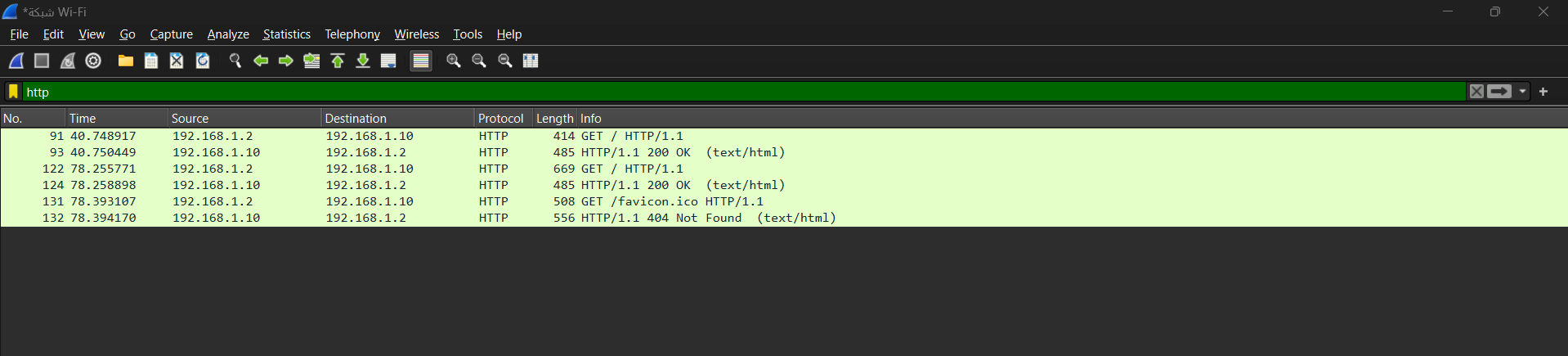The image size is (1568, 356).
Task: Stop the running packet capture
Action: pos(42,61)
